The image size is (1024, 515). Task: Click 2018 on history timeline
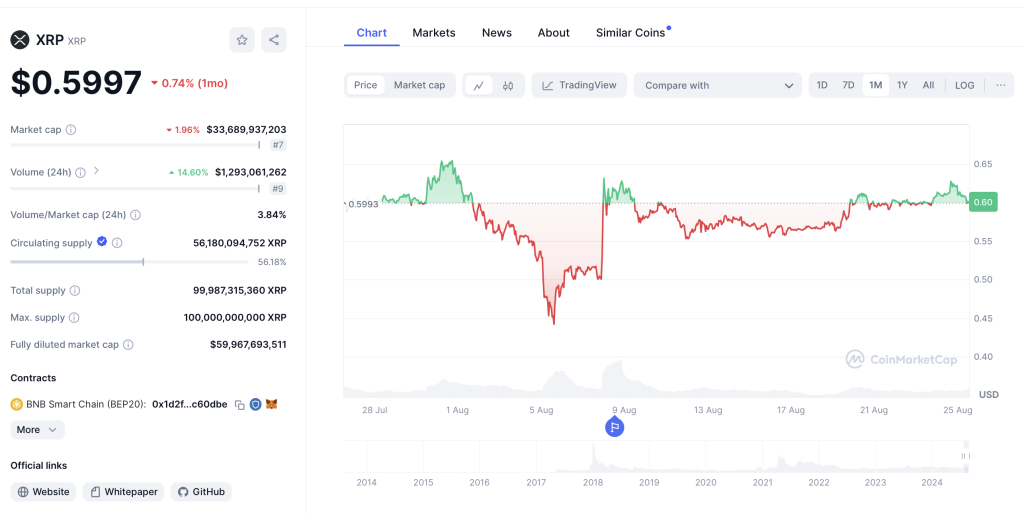[593, 482]
